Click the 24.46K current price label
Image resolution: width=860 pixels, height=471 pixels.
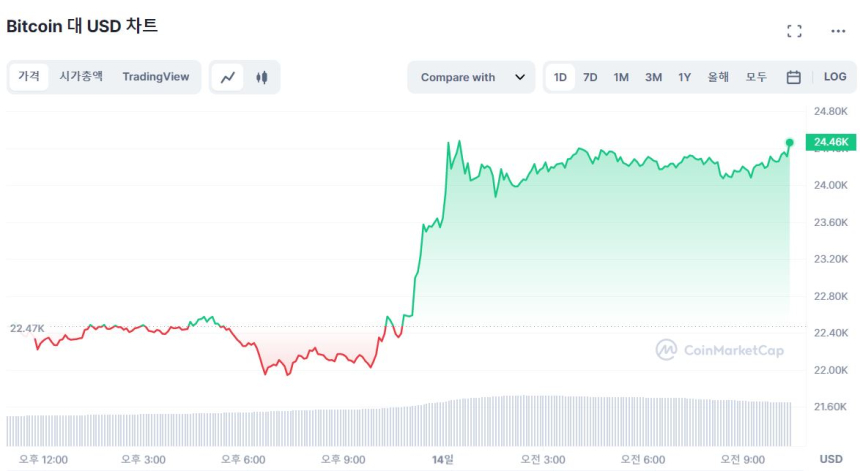coord(831,142)
